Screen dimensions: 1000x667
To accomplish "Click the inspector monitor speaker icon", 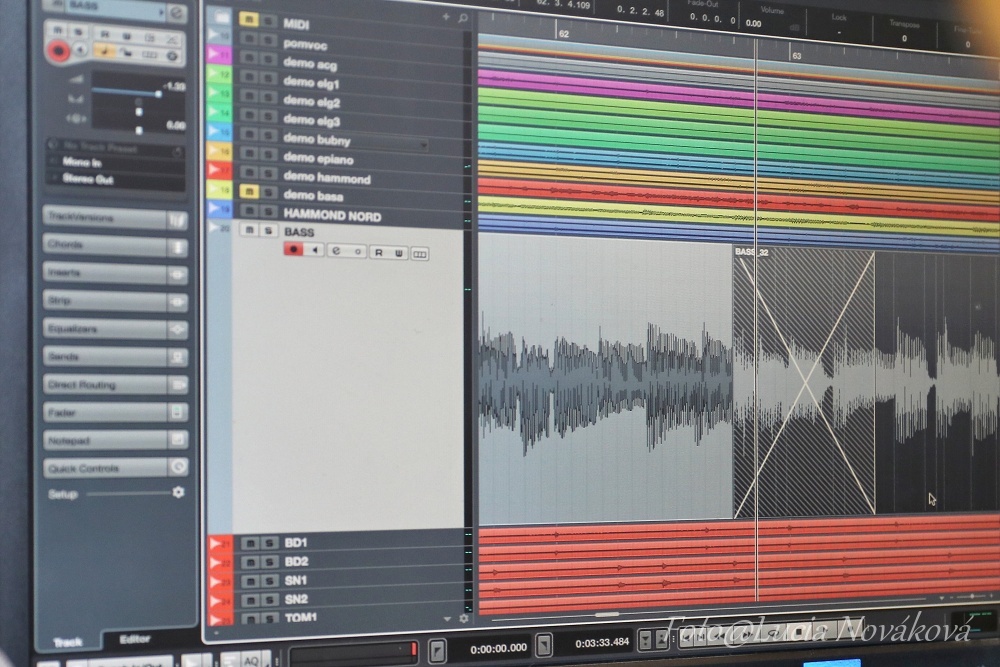I will tap(80, 50).
